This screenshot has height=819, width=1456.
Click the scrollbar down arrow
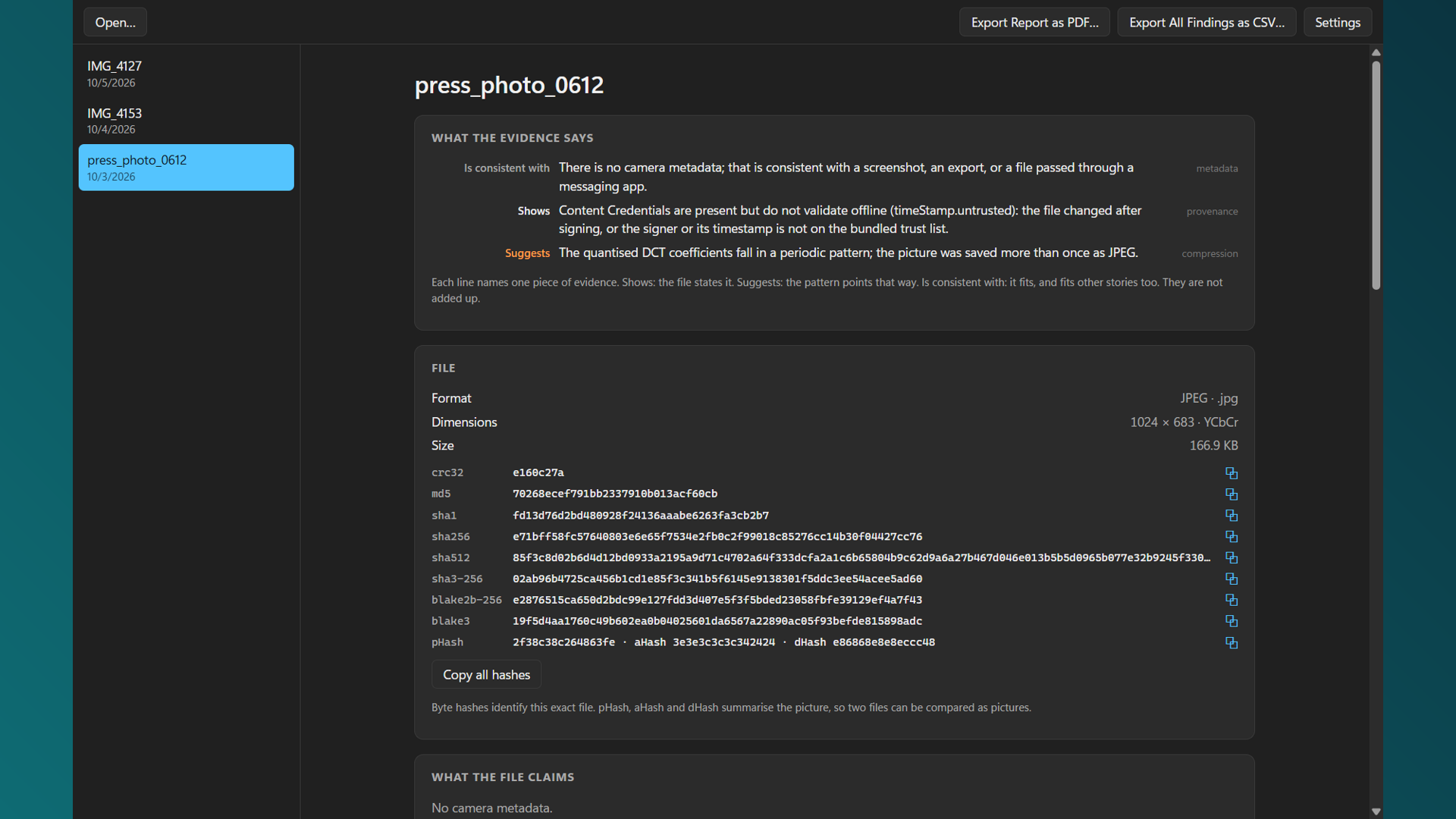click(x=1376, y=811)
